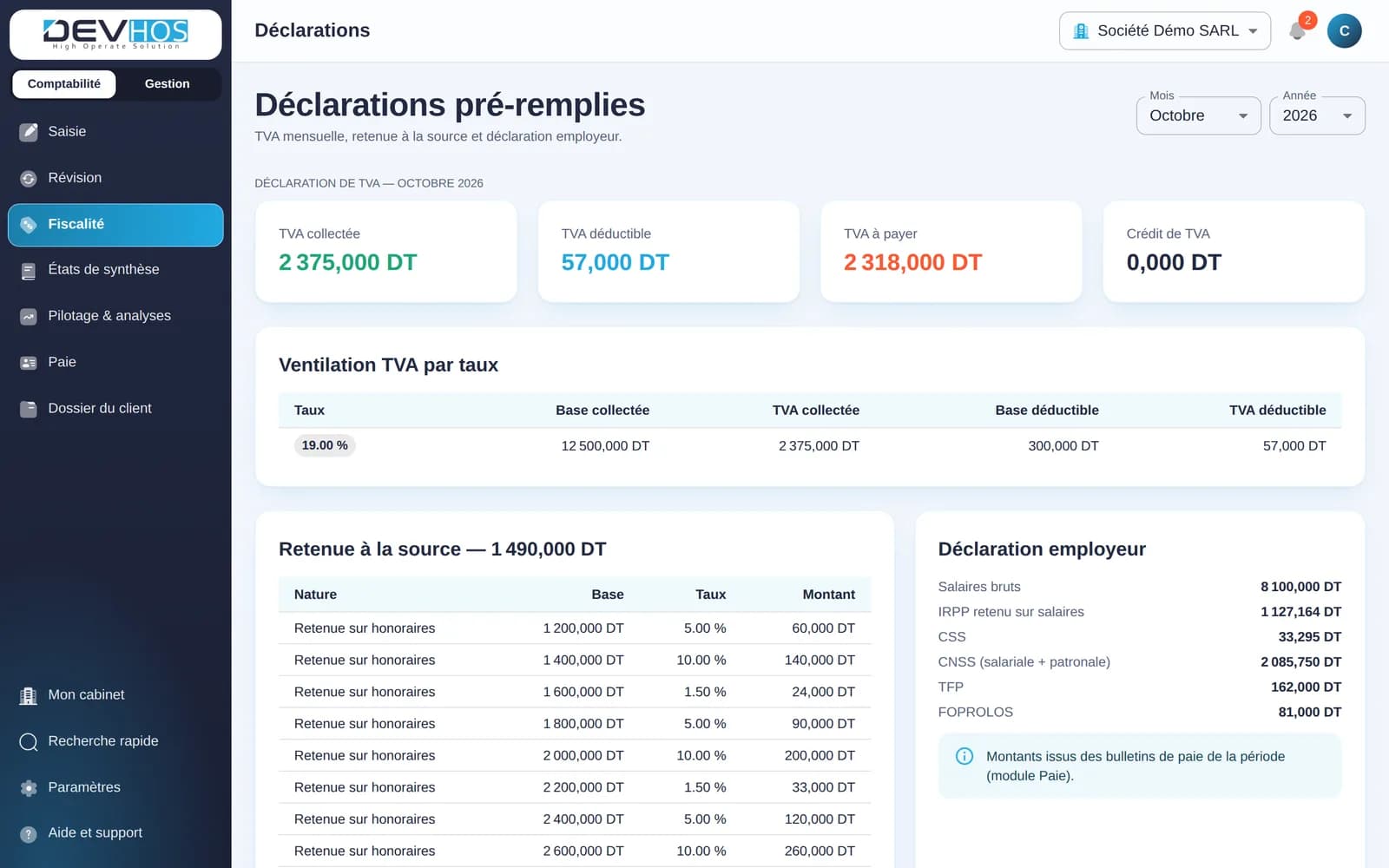Open Société Démo SARL company selector arrow
Screen dimensions: 1389x868
click(1253, 31)
